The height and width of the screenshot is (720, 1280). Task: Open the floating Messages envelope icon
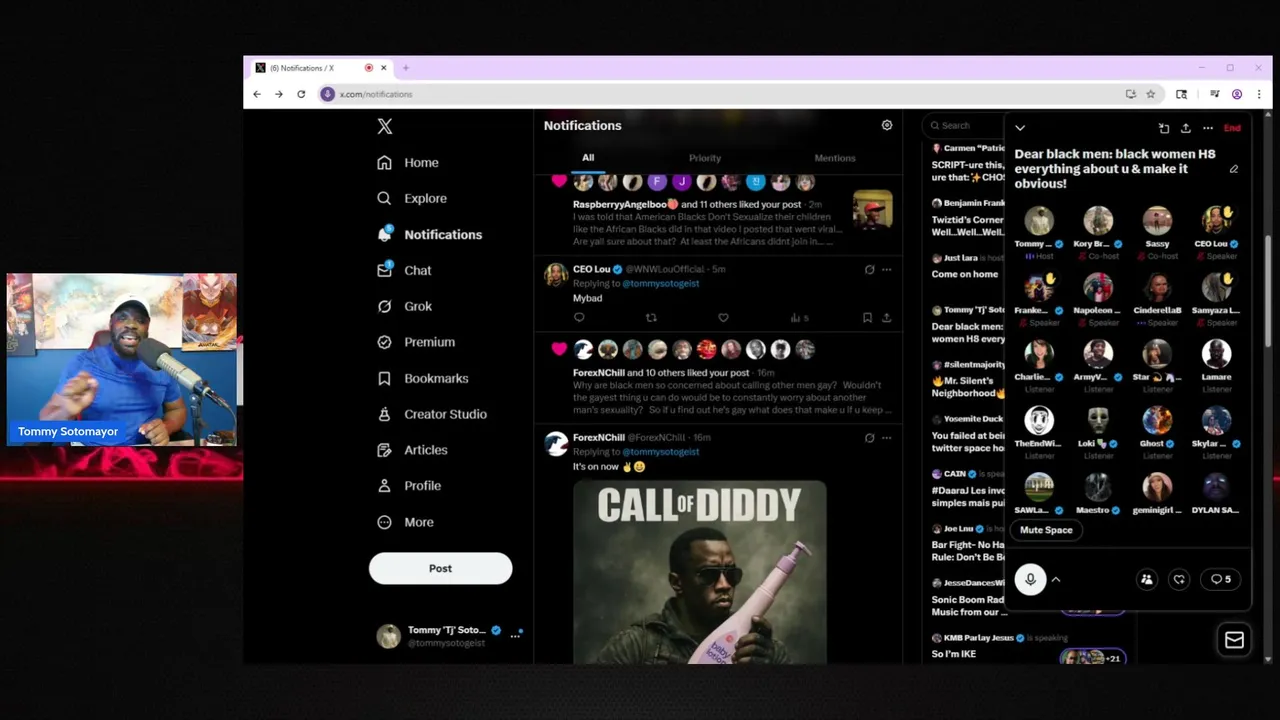(1234, 640)
